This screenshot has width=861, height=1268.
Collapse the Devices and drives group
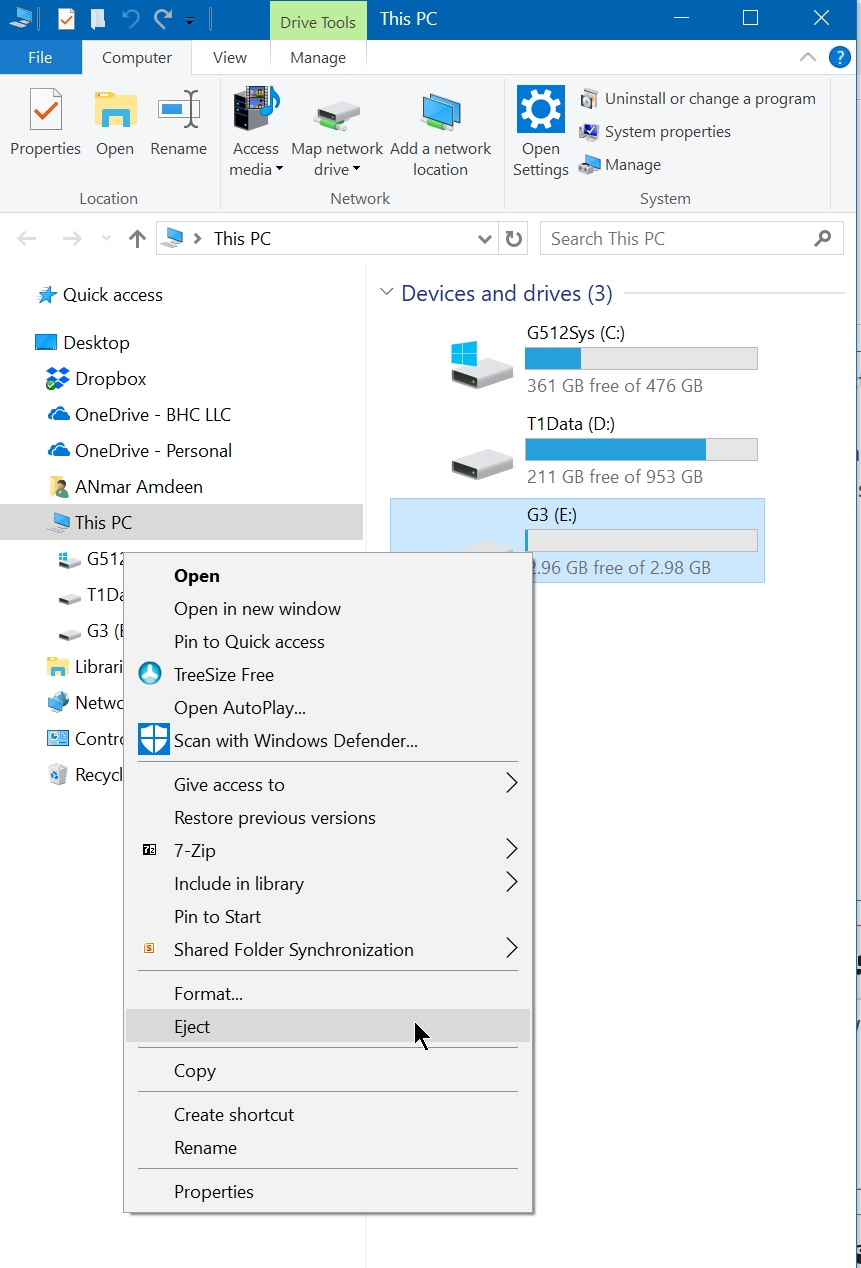tap(386, 293)
